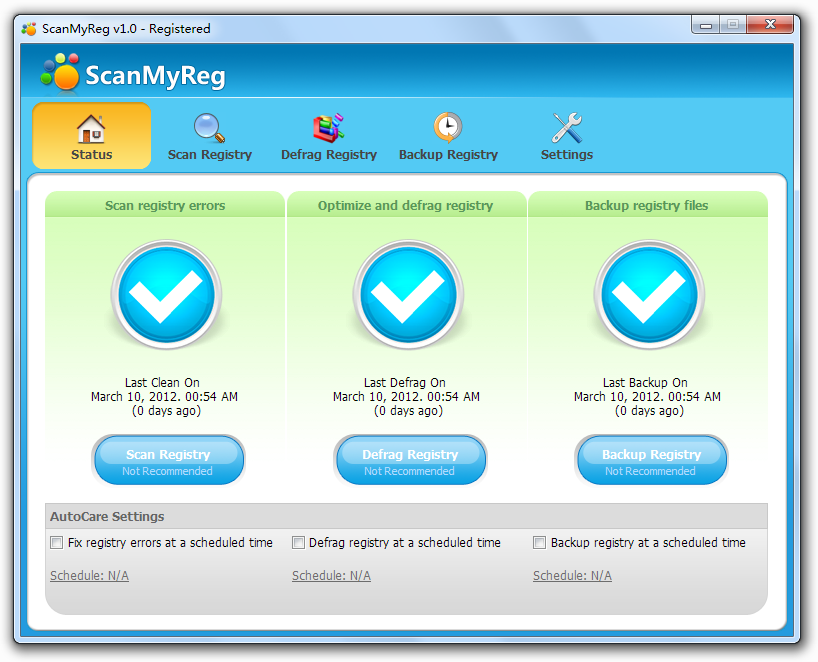Open the Backup Registry tab label
Viewport: 818px width, 662px height.
pos(448,154)
